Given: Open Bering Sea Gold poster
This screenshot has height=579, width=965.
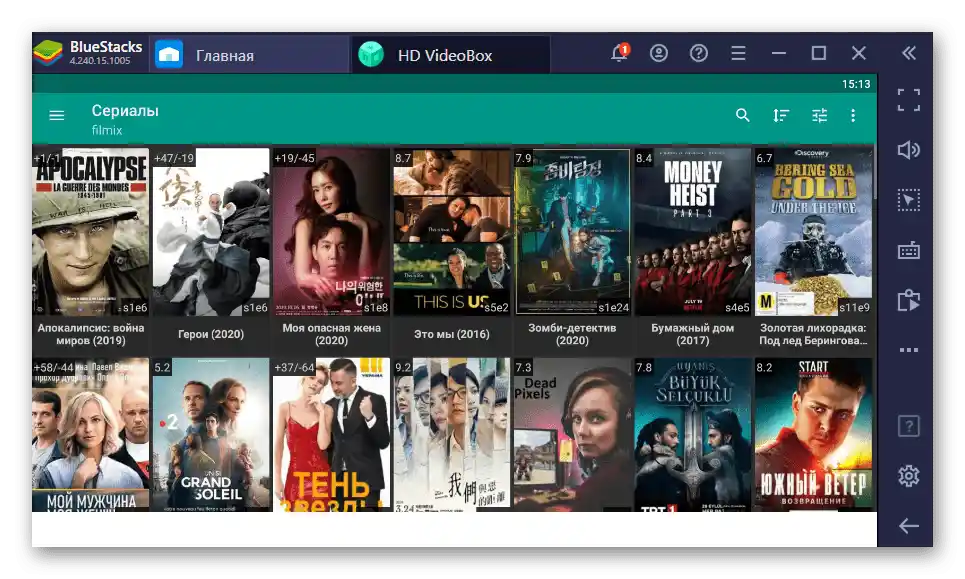Looking at the screenshot, I should tap(813, 232).
